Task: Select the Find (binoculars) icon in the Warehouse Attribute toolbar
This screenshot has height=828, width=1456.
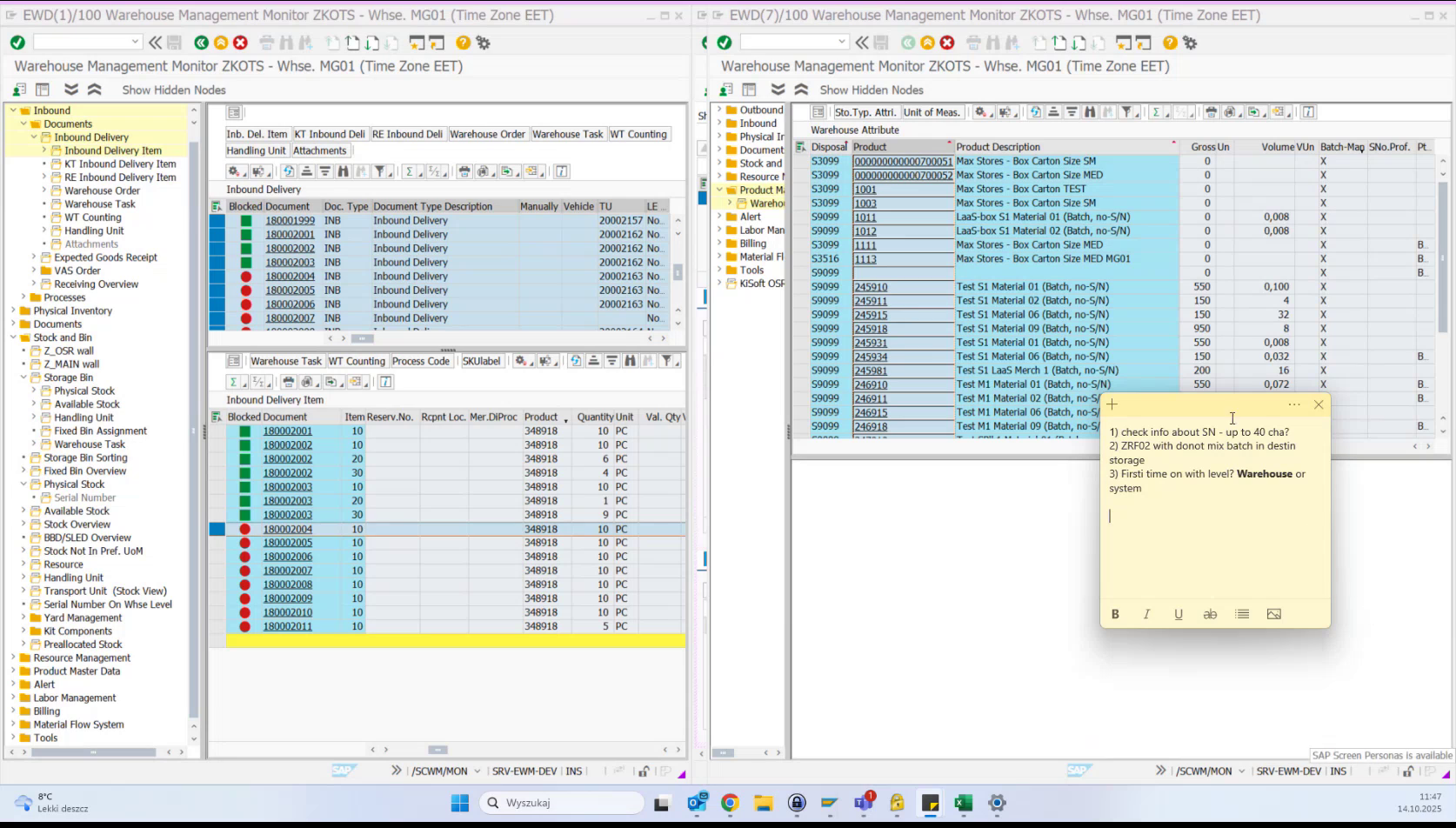Action: click(x=1089, y=111)
